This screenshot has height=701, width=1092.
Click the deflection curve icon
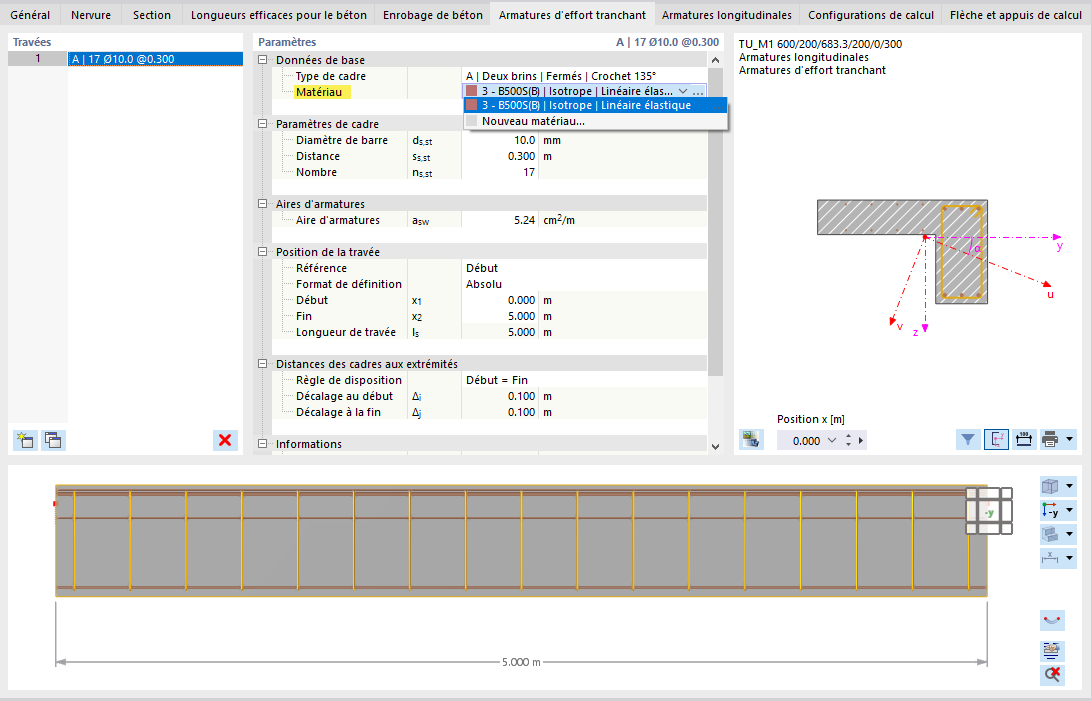pyautogui.click(x=1052, y=620)
